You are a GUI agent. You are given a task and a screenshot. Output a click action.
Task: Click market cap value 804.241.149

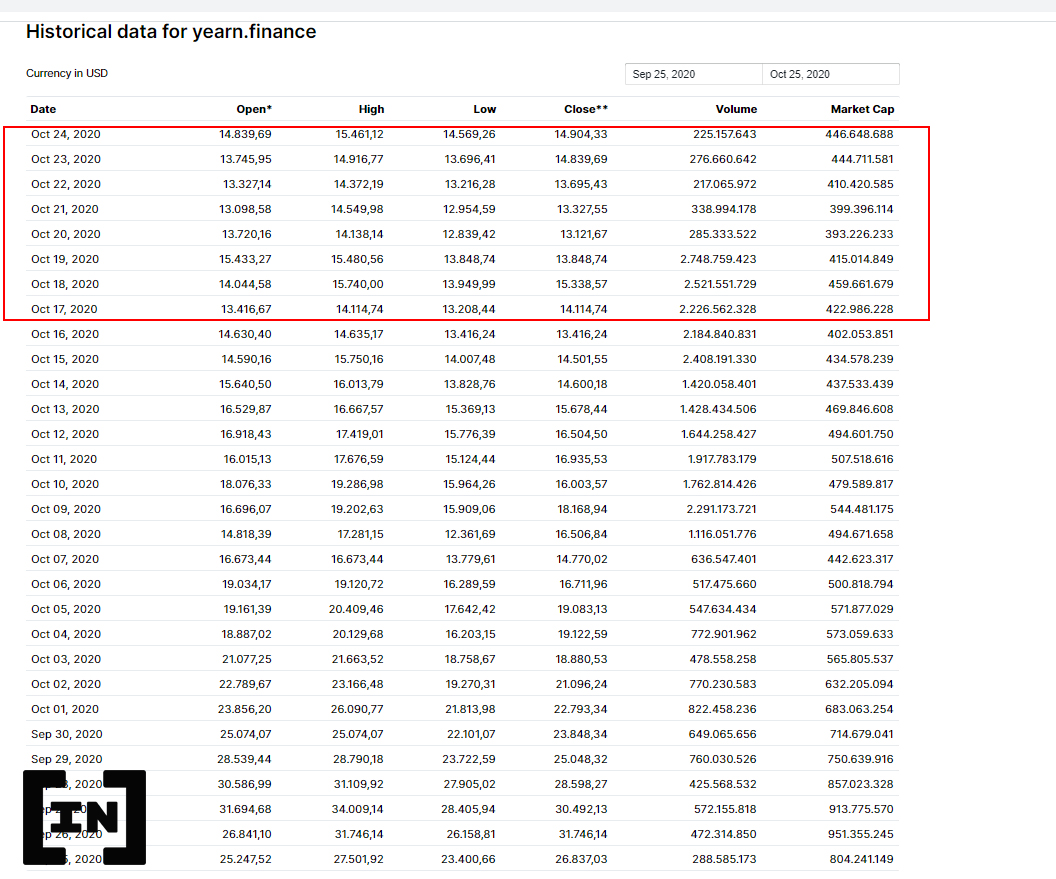tap(860, 859)
